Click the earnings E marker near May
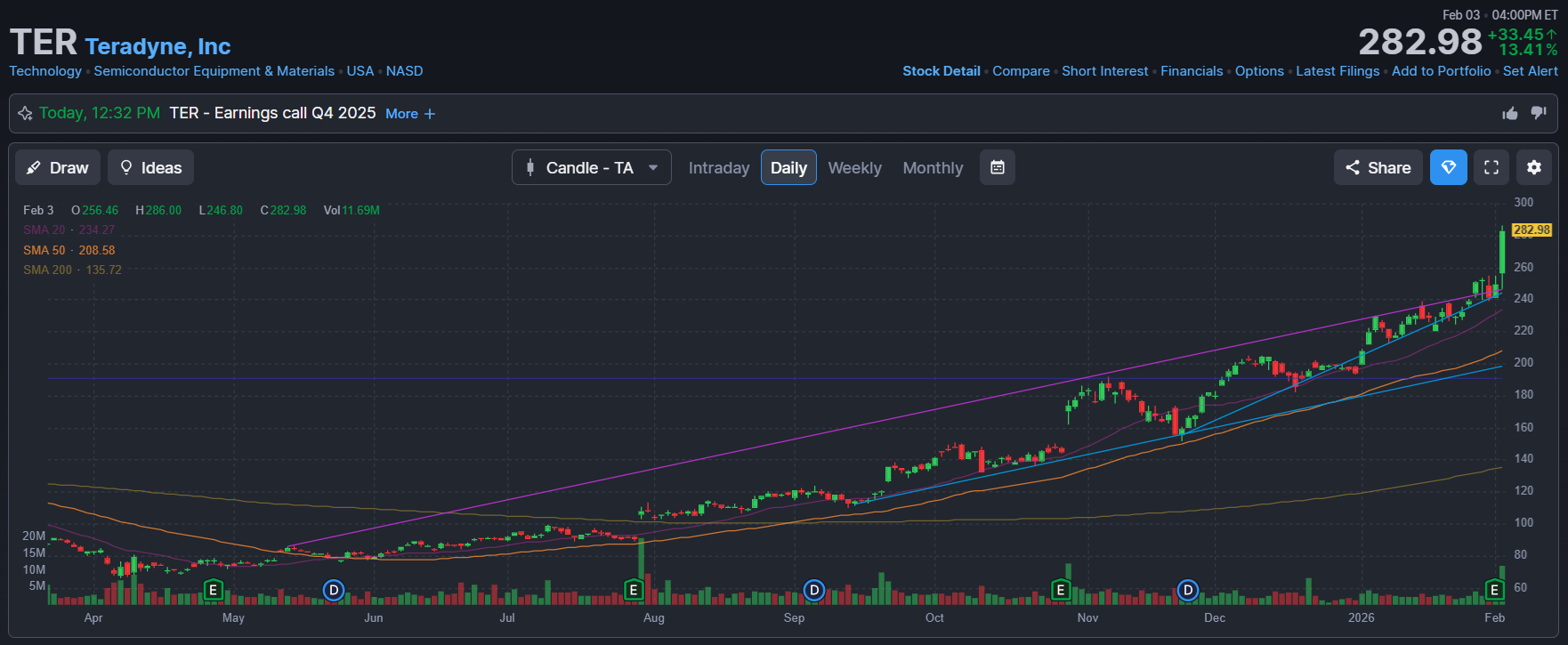The height and width of the screenshot is (645, 1568). coord(213,590)
